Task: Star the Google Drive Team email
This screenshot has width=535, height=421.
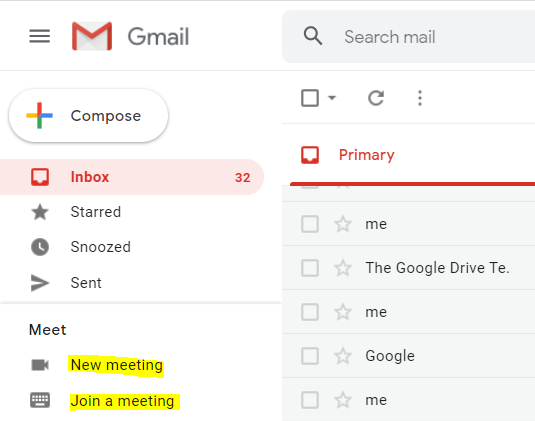Action: 343,268
